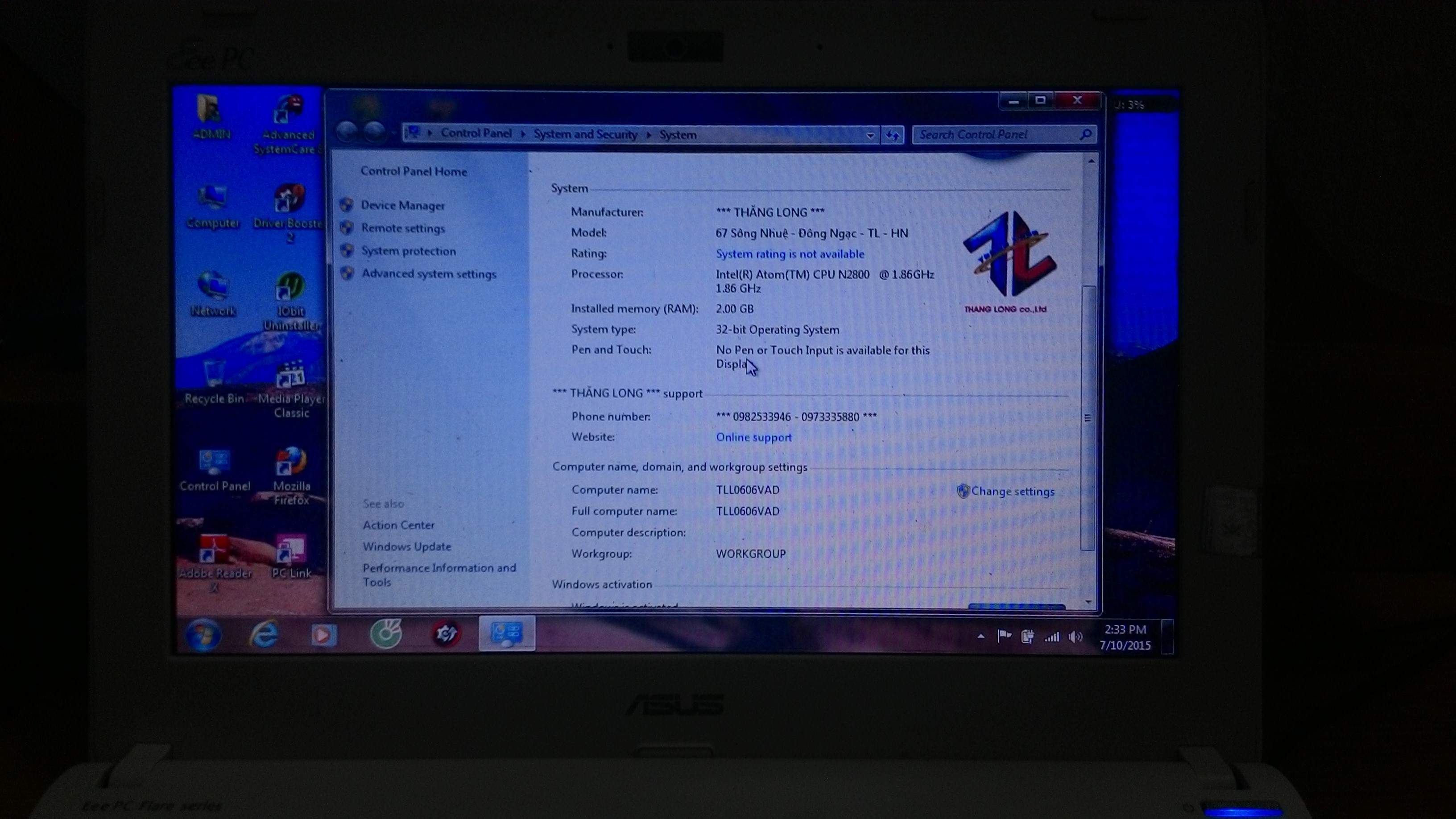Image resolution: width=1456 pixels, height=819 pixels.
Task: Open Remote settings
Action: pyautogui.click(x=403, y=228)
